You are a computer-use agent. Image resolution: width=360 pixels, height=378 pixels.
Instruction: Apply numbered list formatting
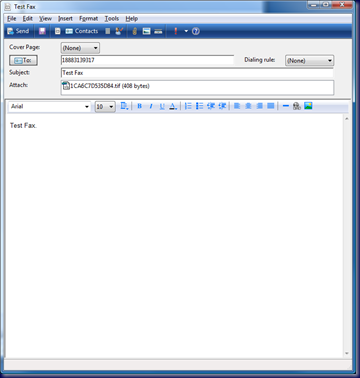(x=188, y=106)
